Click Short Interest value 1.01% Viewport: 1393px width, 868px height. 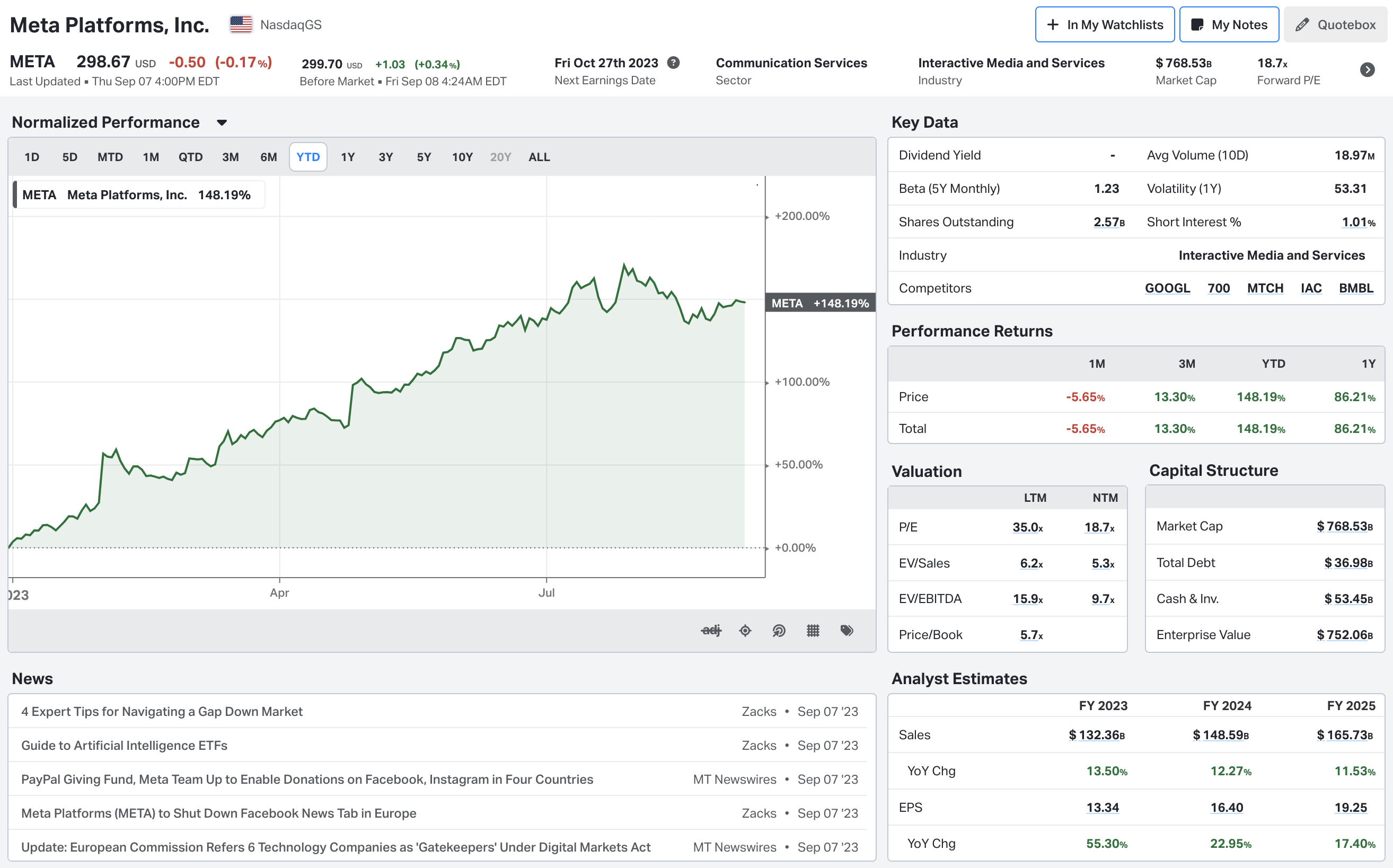click(1359, 222)
